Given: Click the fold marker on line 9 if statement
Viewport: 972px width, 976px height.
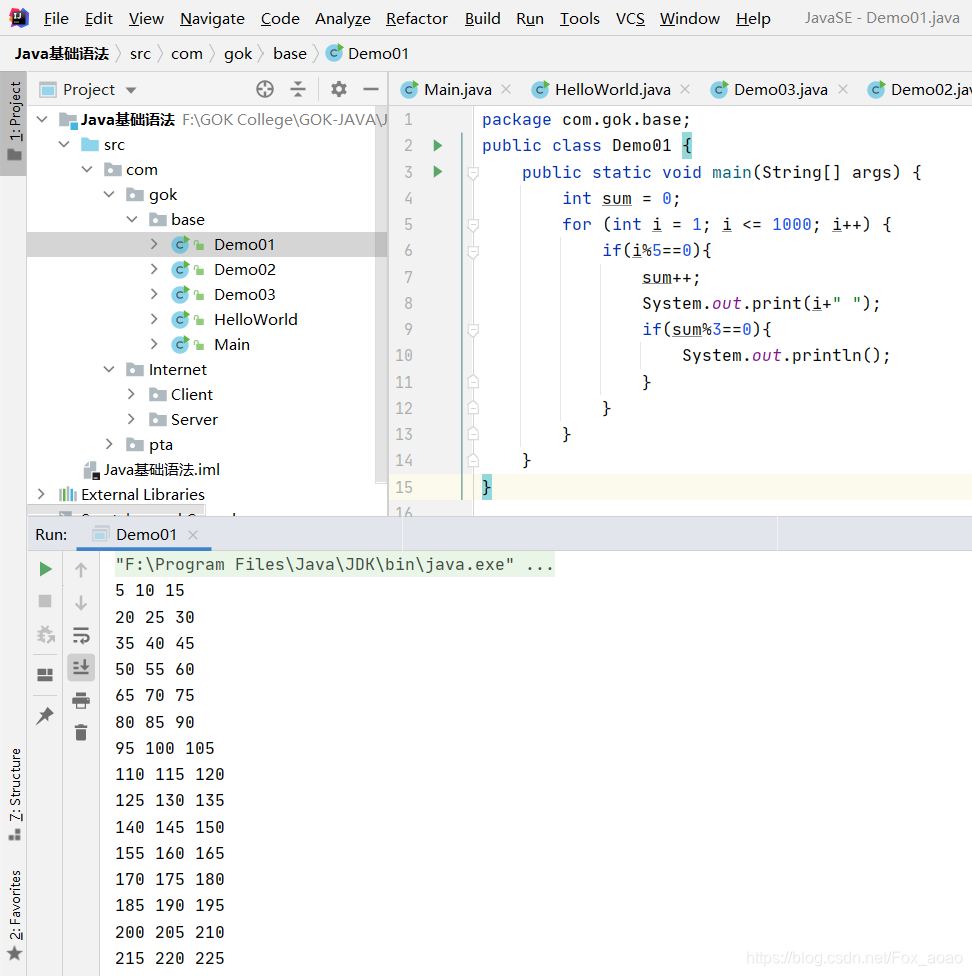Looking at the screenshot, I should point(473,329).
